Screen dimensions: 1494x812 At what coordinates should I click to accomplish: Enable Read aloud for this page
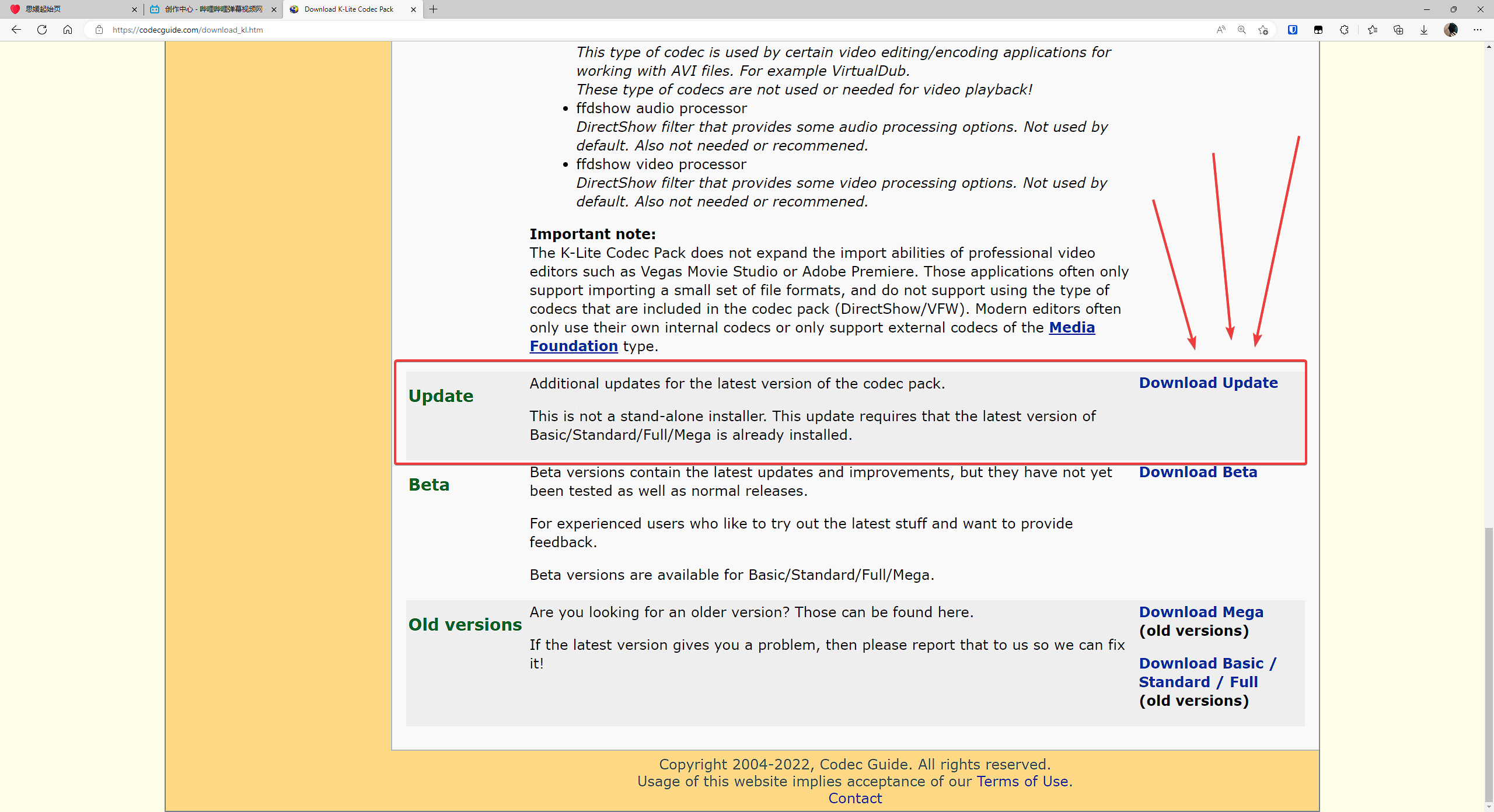point(1220,30)
